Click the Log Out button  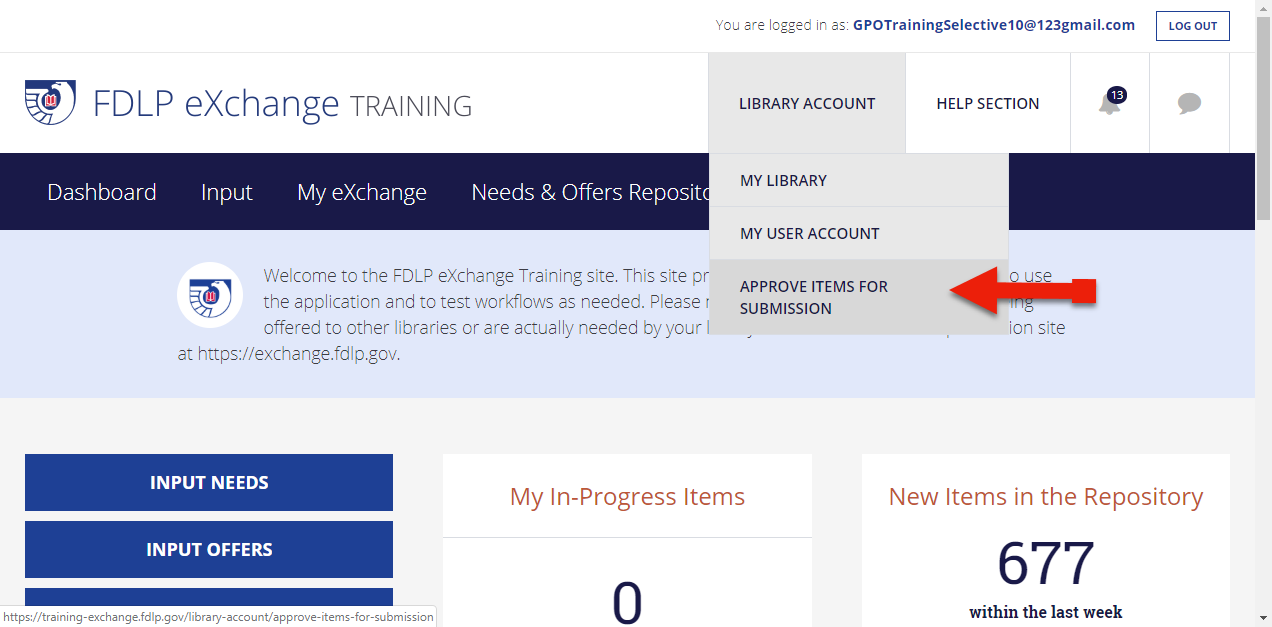click(1192, 26)
